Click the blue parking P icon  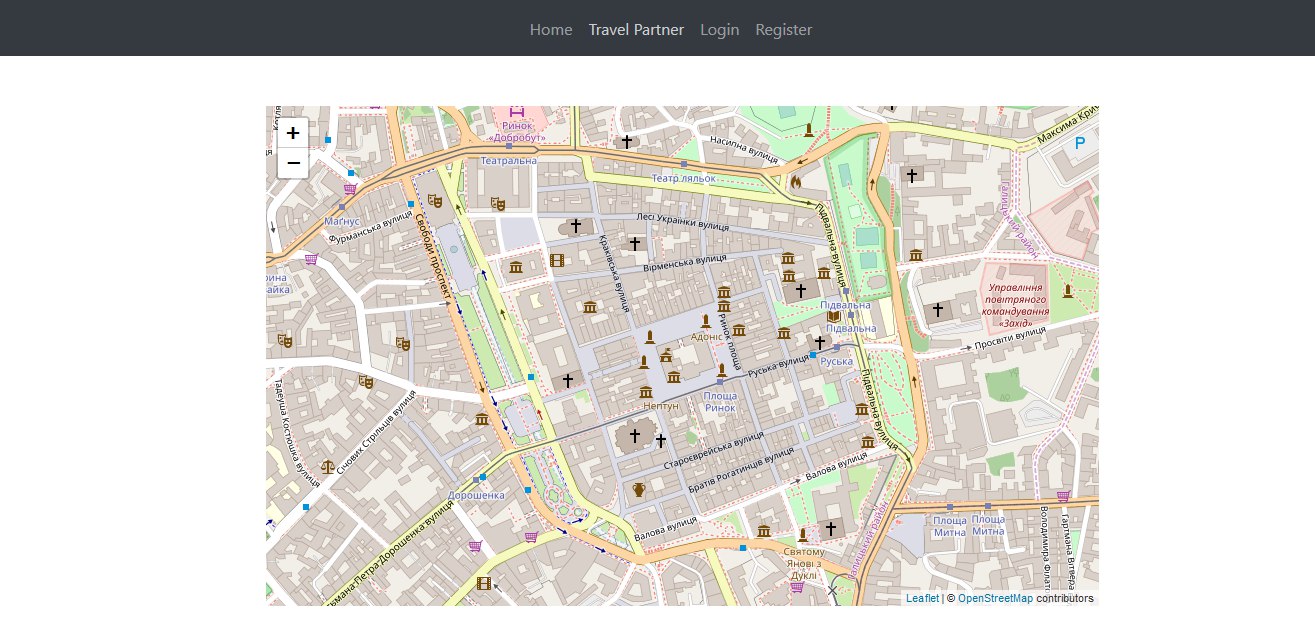point(1079,144)
